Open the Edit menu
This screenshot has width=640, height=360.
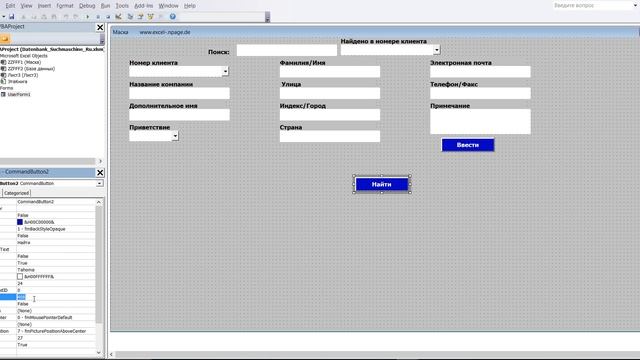tap(10, 6)
